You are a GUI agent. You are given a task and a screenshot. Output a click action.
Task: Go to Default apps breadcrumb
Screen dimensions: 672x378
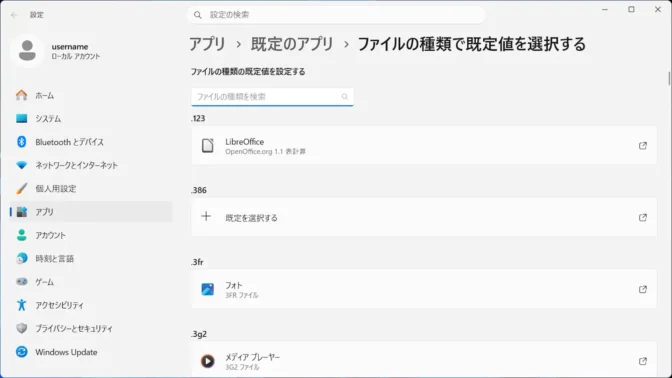pos(292,44)
